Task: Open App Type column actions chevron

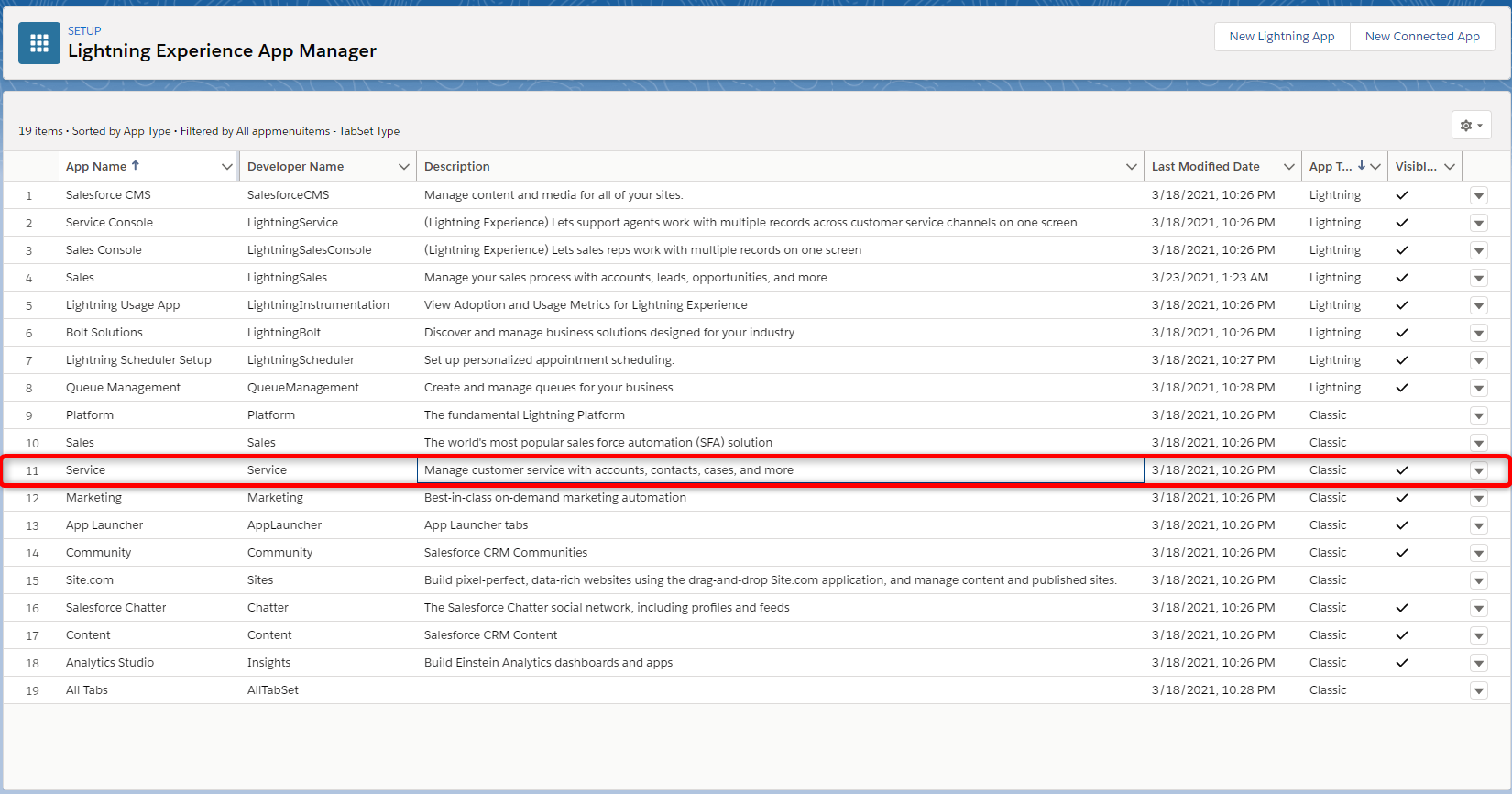Action: pyautogui.click(x=1375, y=167)
